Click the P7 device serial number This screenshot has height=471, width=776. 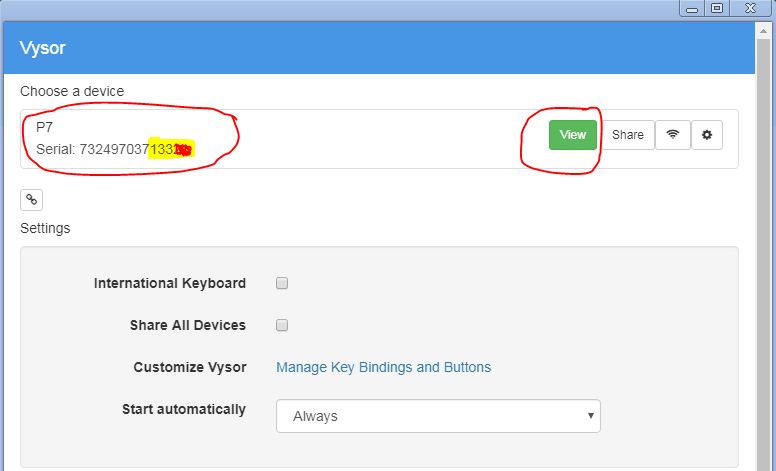pos(114,149)
